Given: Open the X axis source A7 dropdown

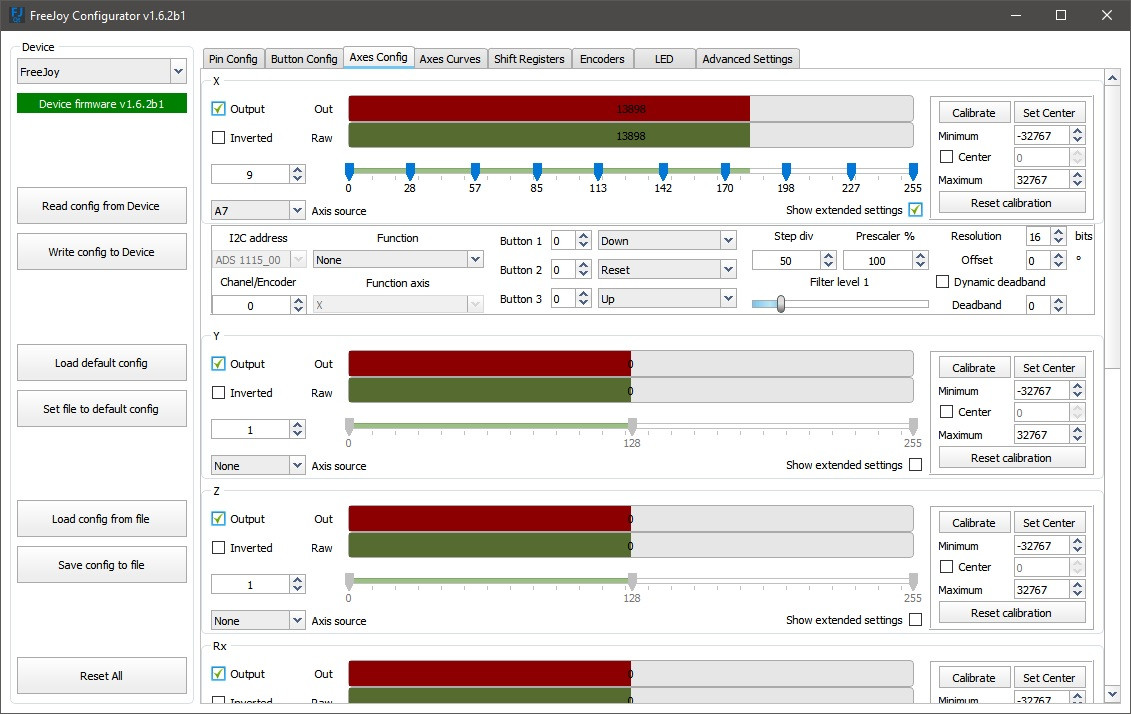Looking at the screenshot, I should tap(258, 211).
